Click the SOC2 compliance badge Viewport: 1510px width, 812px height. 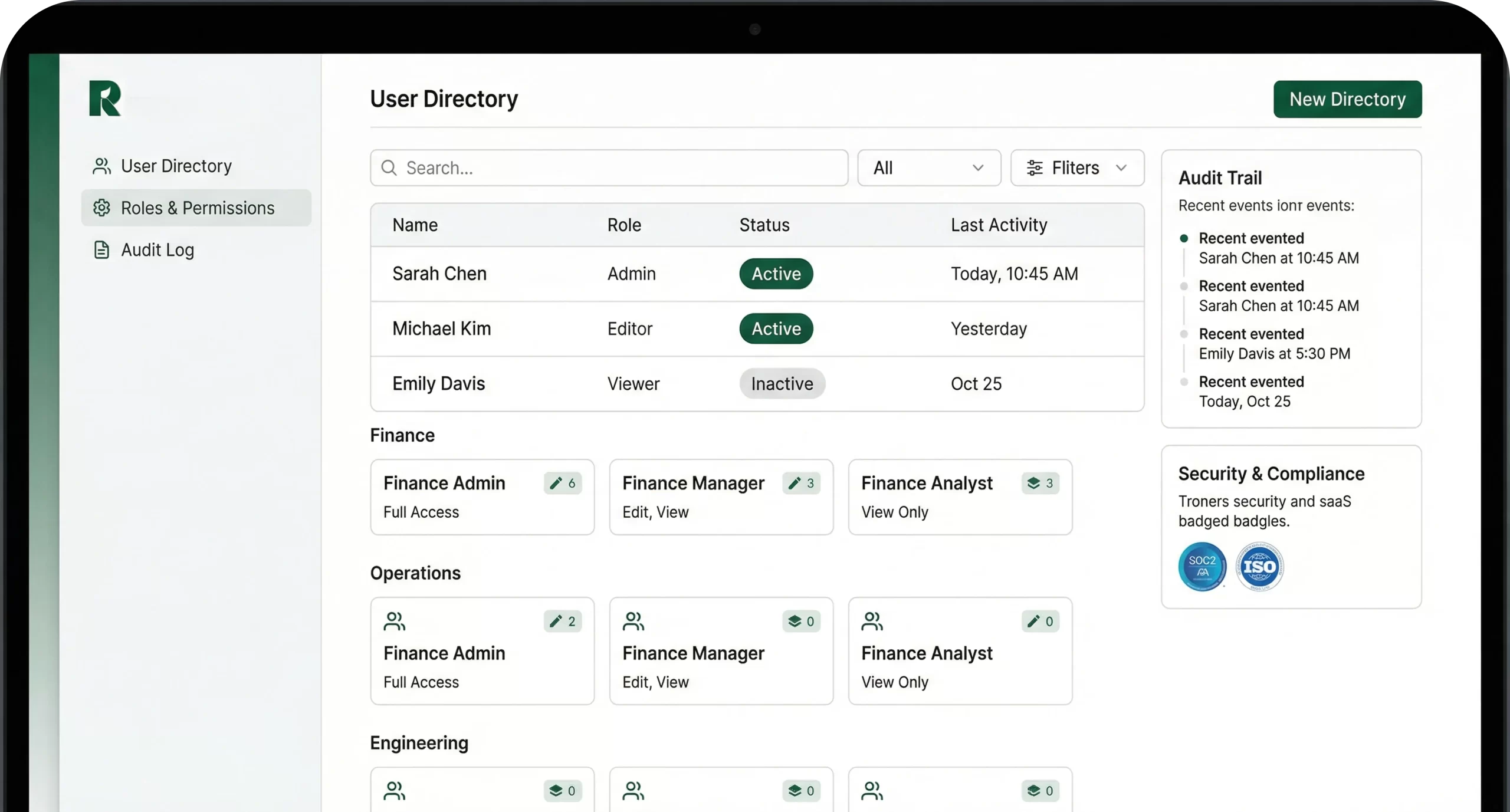pos(1202,566)
